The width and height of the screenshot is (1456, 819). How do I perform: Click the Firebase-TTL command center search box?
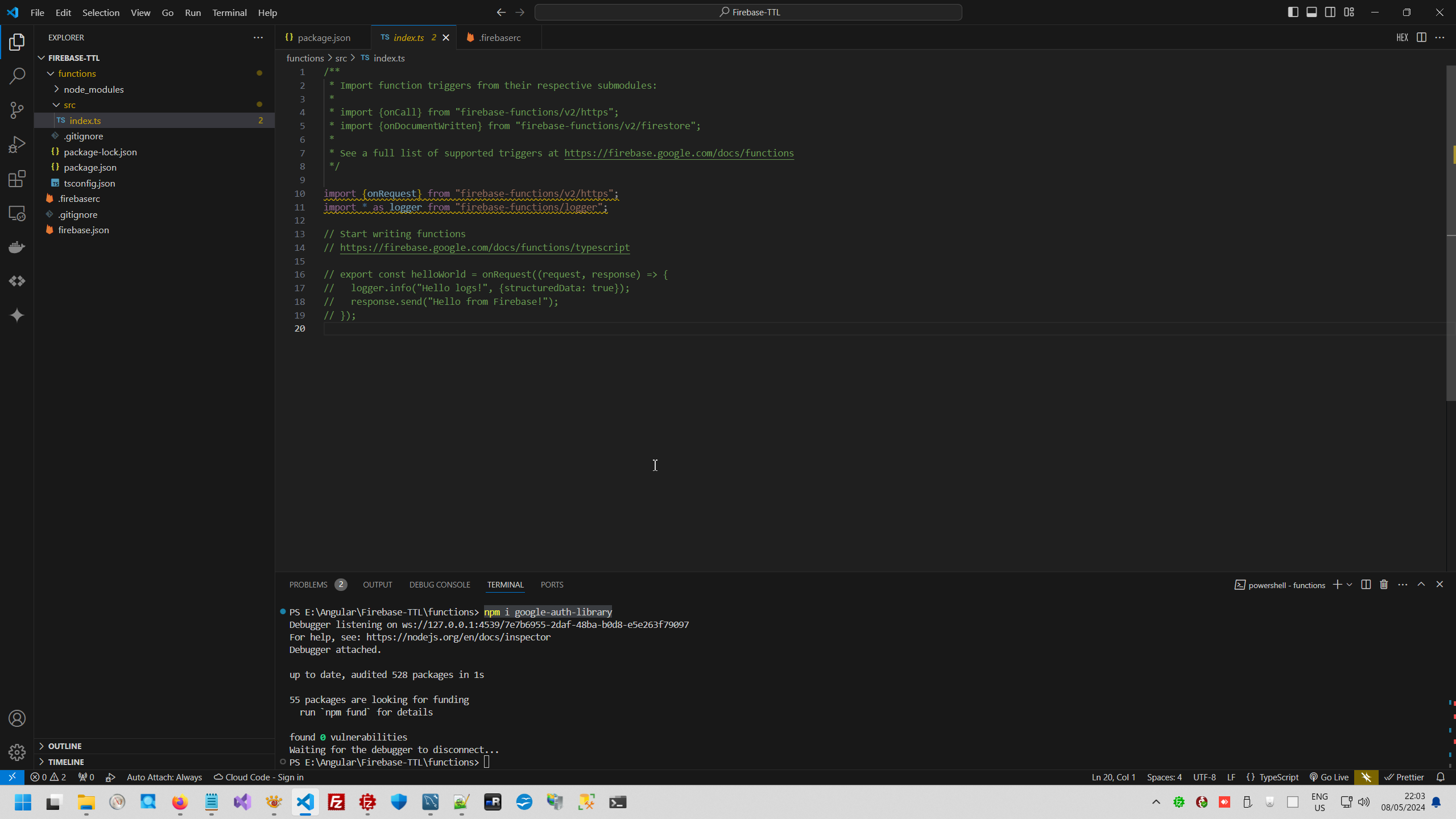748,12
